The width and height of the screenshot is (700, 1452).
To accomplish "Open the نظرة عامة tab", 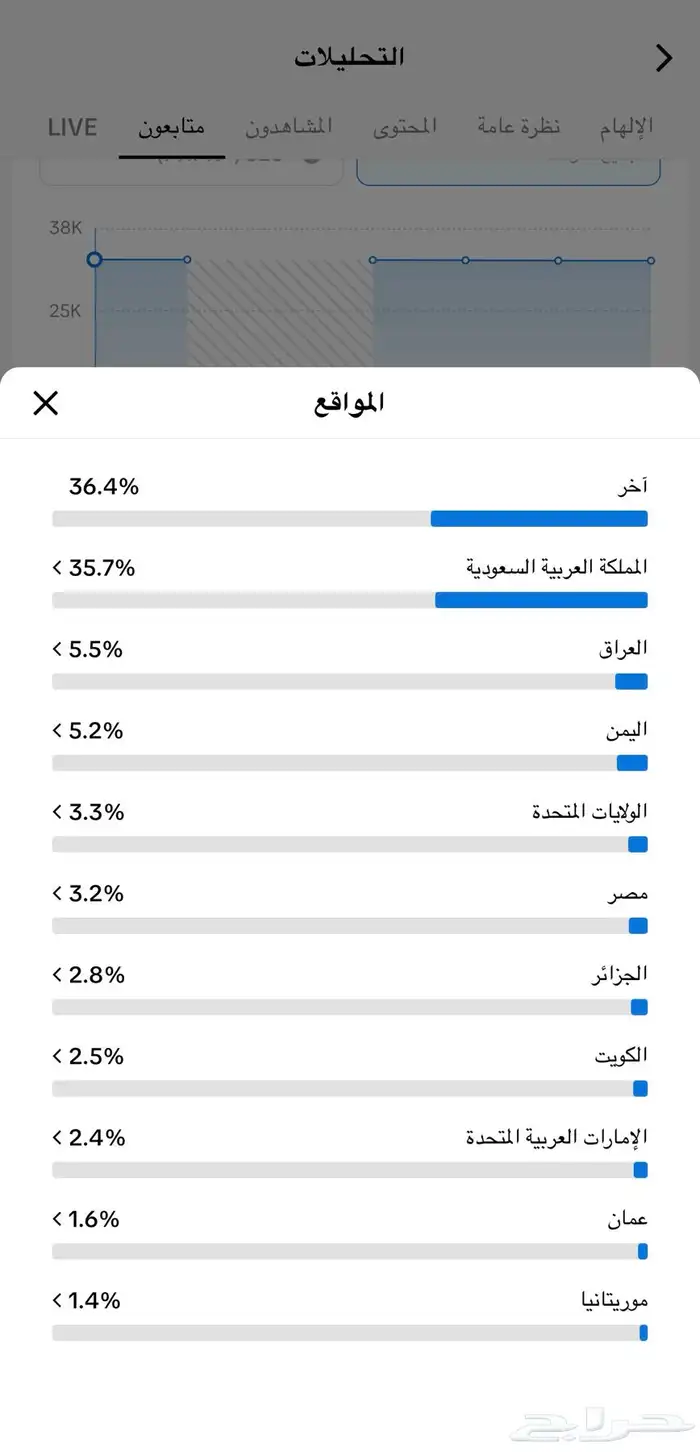I will tap(518, 127).
